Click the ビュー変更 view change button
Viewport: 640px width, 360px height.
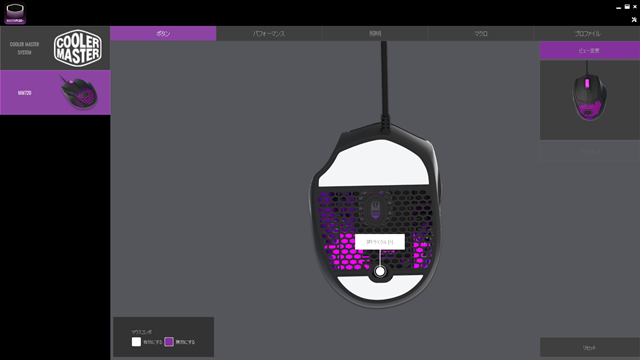[589, 51]
